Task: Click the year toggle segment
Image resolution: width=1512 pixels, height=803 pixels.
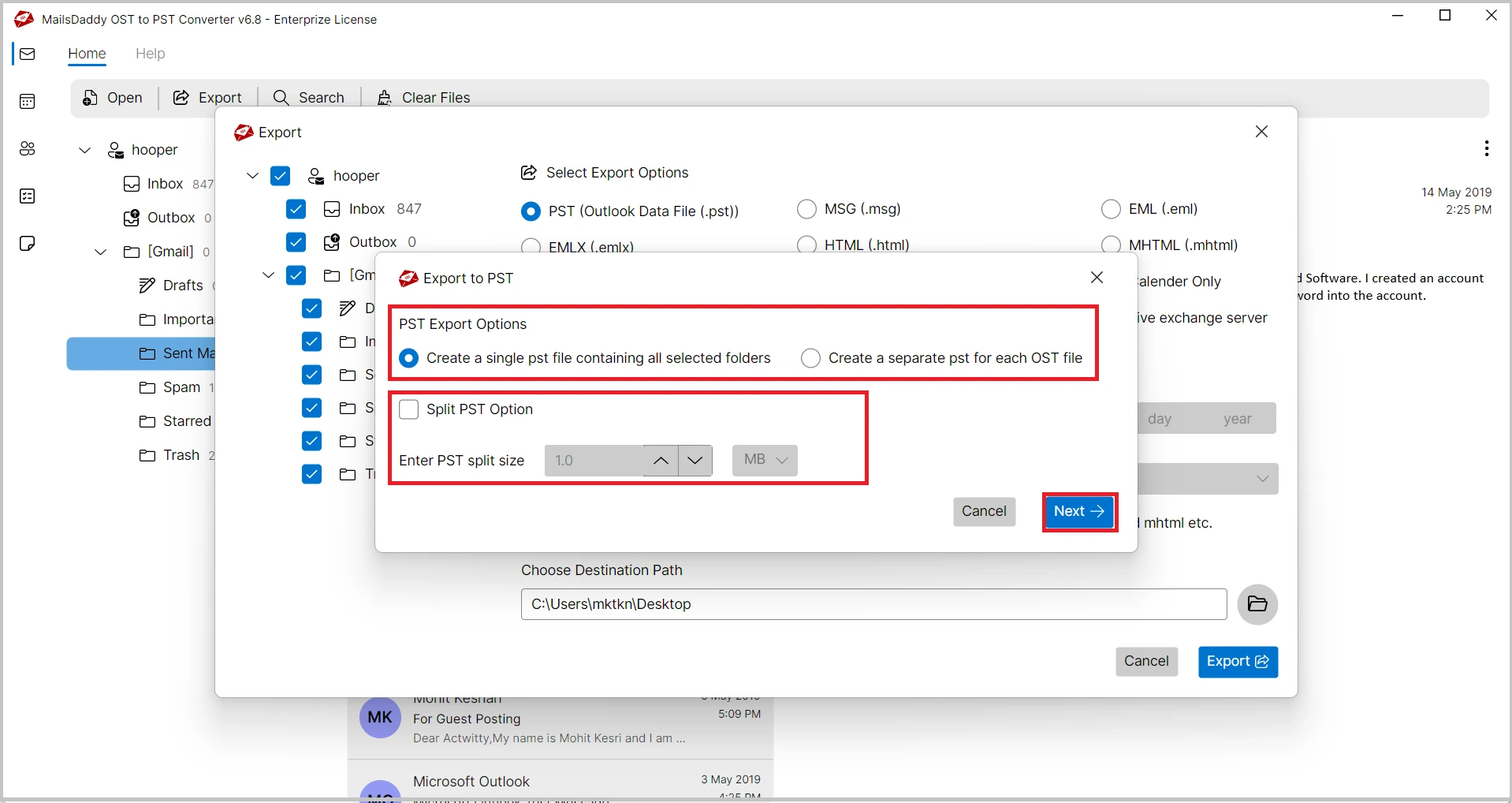Action: pos(1237,419)
